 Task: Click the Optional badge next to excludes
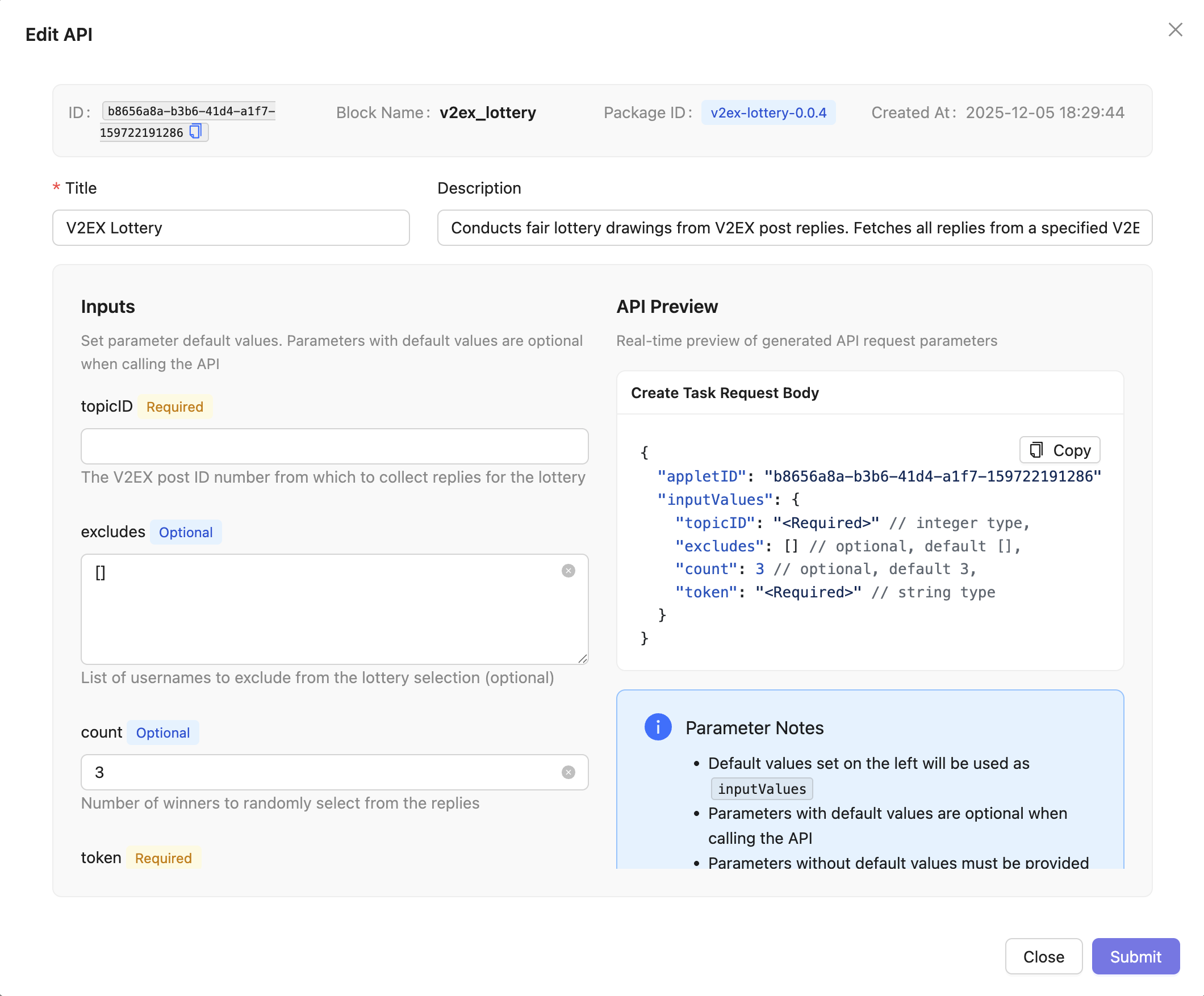pos(185,532)
